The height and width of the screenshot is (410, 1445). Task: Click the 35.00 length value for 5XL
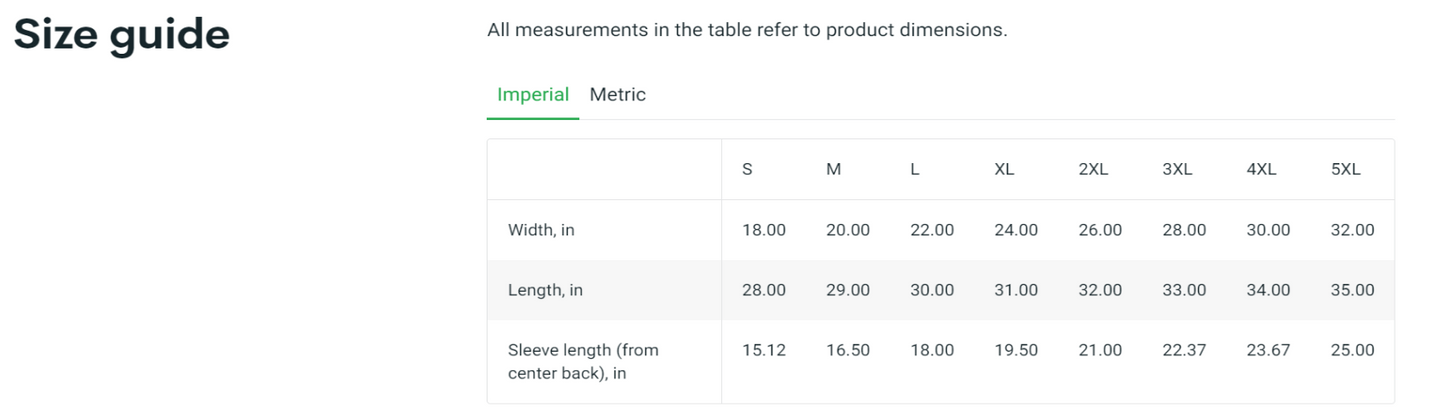(1352, 290)
